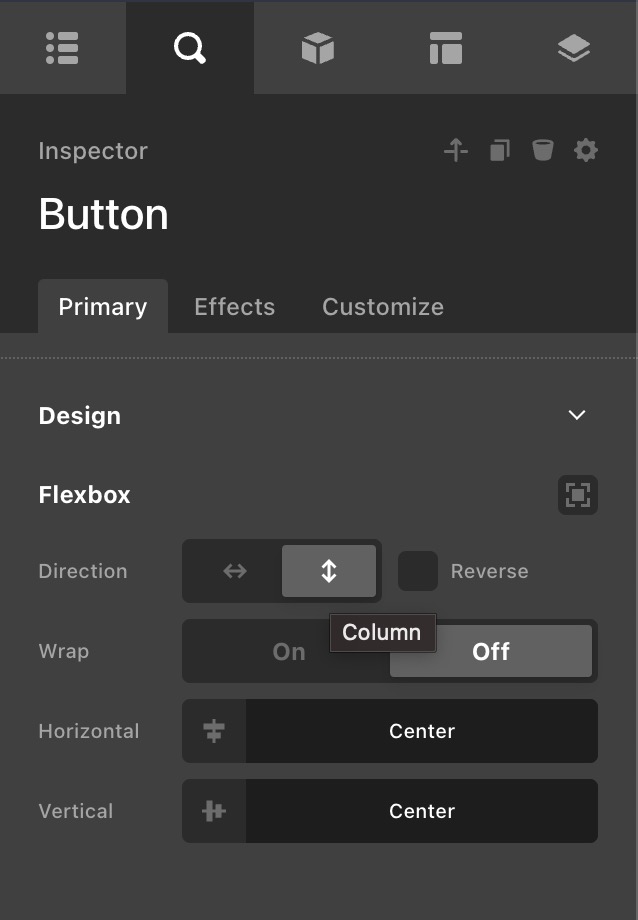Turn Wrap Off
The width and height of the screenshot is (638, 920).
pyautogui.click(x=491, y=651)
